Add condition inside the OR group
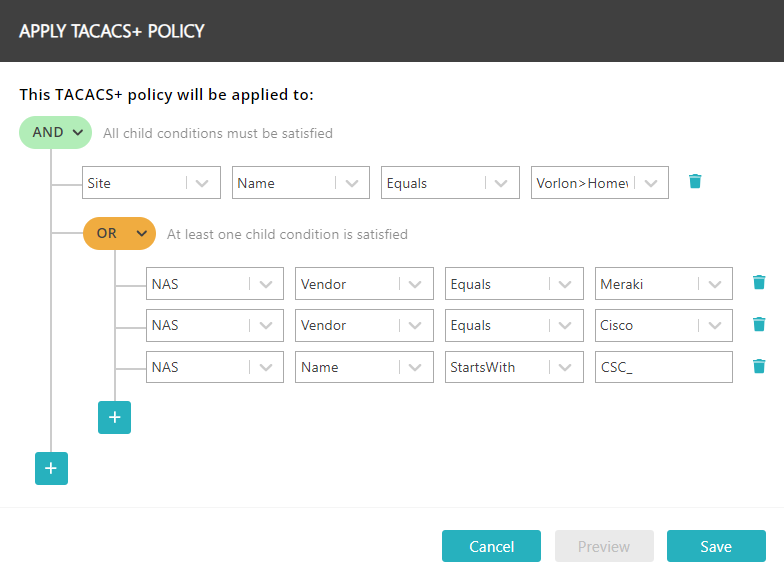Image resolution: width=784 pixels, height=578 pixels. coord(114,418)
